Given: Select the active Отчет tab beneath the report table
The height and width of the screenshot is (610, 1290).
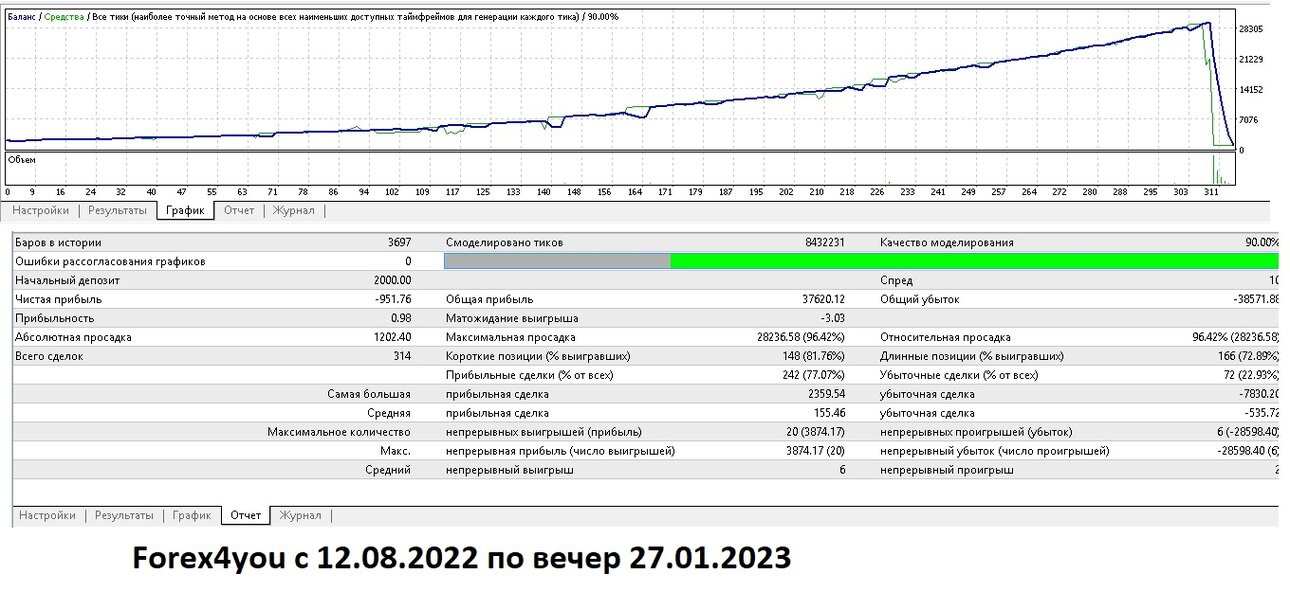Looking at the screenshot, I should tap(245, 516).
